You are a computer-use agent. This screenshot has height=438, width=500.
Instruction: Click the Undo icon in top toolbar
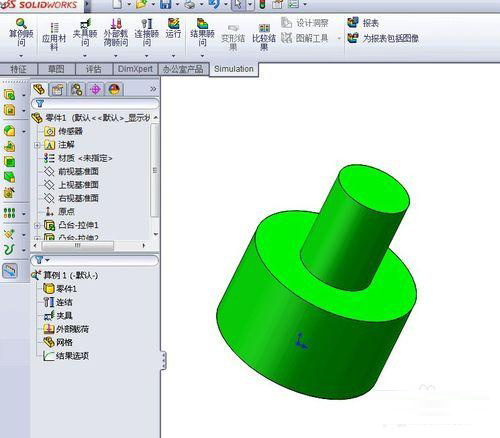[x=214, y=4]
